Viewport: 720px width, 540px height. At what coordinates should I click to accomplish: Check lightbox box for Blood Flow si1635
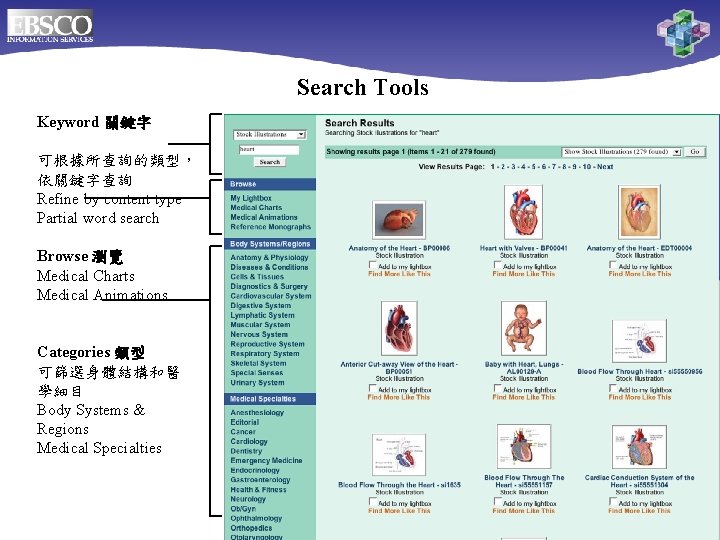click(373, 502)
